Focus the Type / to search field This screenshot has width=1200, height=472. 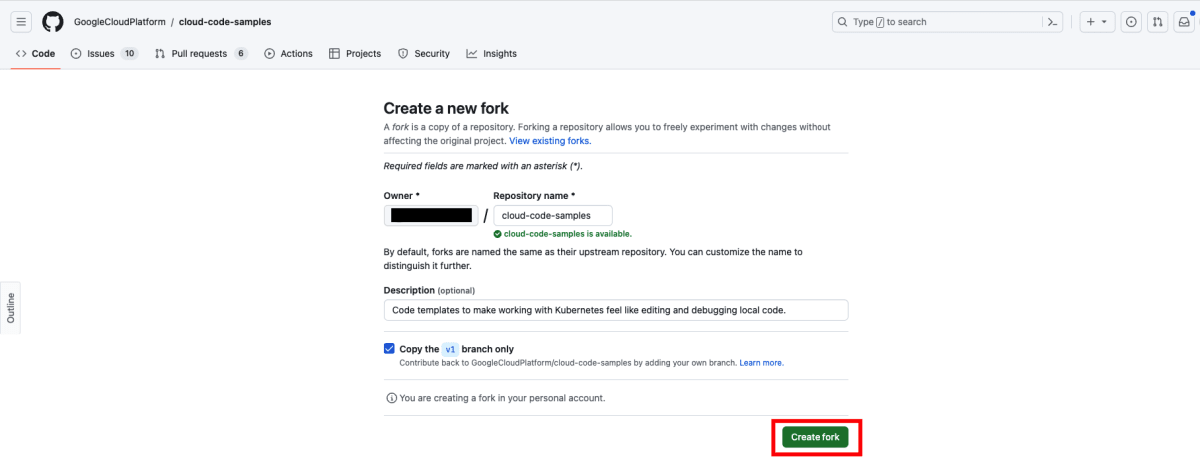948,21
